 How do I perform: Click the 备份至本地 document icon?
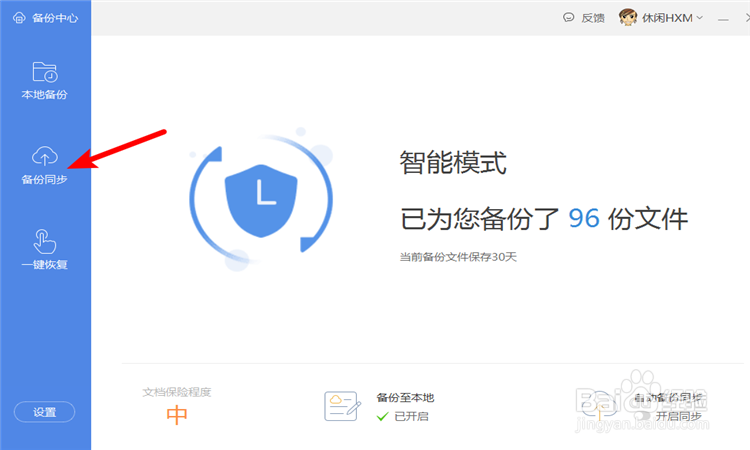pyautogui.click(x=342, y=406)
